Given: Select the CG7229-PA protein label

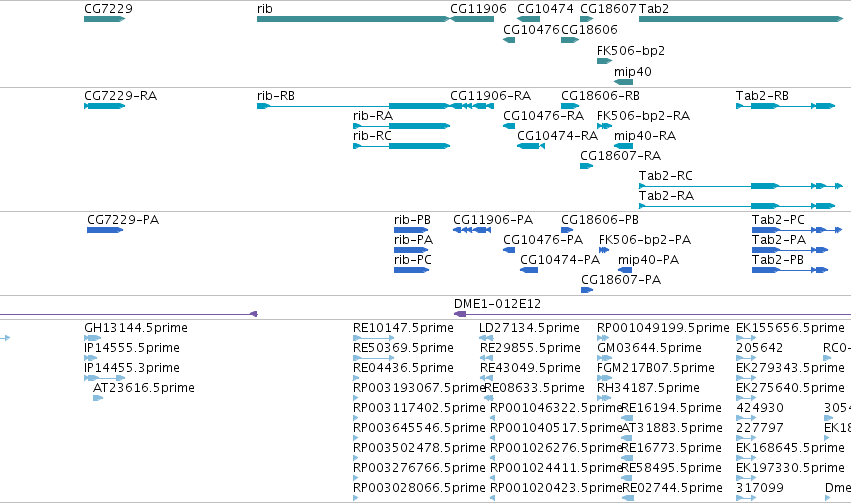Looking at the screenshot, I should (x=123, y=220).
